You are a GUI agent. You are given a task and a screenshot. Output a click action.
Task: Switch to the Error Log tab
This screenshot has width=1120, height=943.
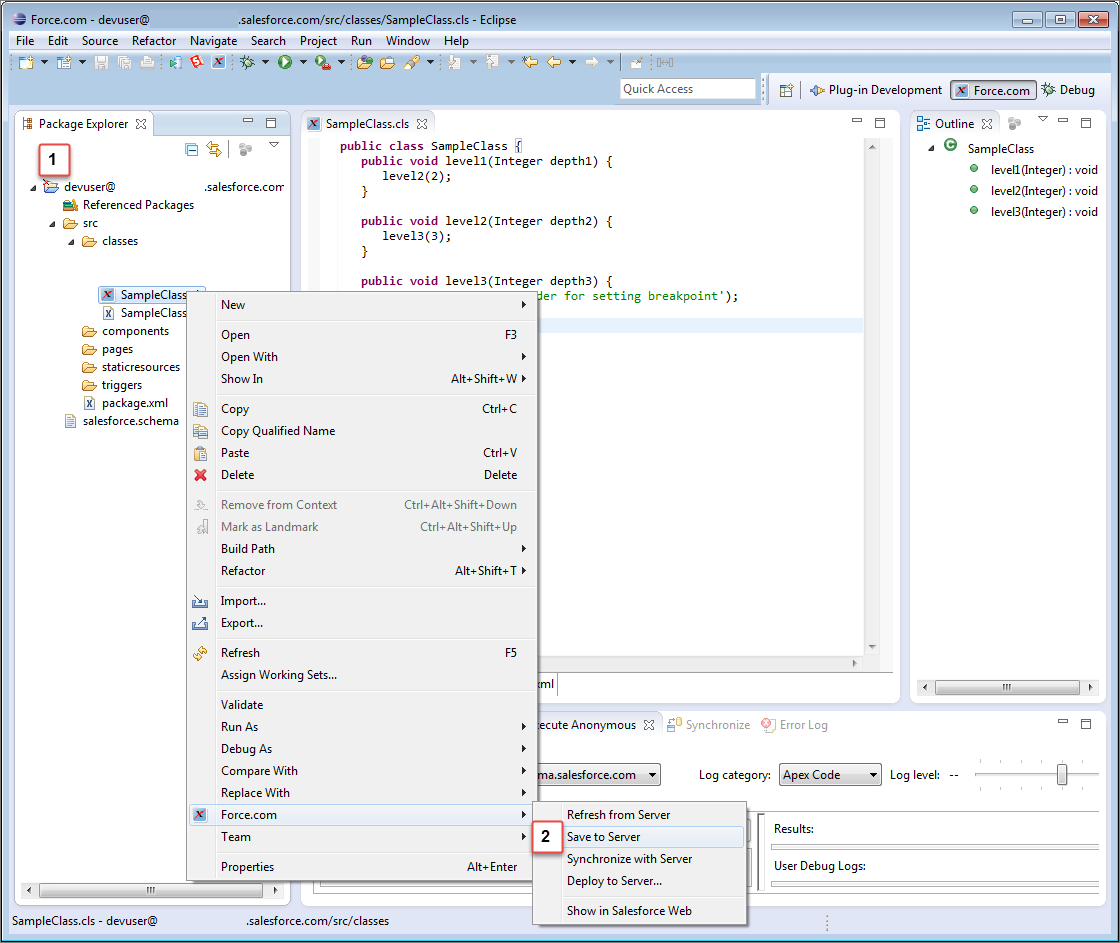pos(794,725)
